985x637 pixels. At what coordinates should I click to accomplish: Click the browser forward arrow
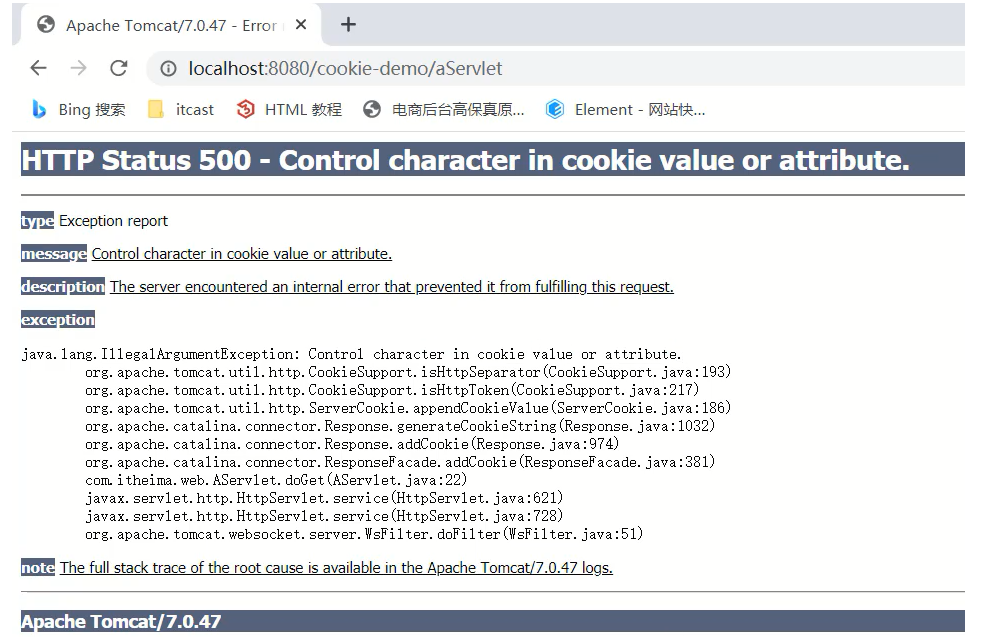pos(79,68)
